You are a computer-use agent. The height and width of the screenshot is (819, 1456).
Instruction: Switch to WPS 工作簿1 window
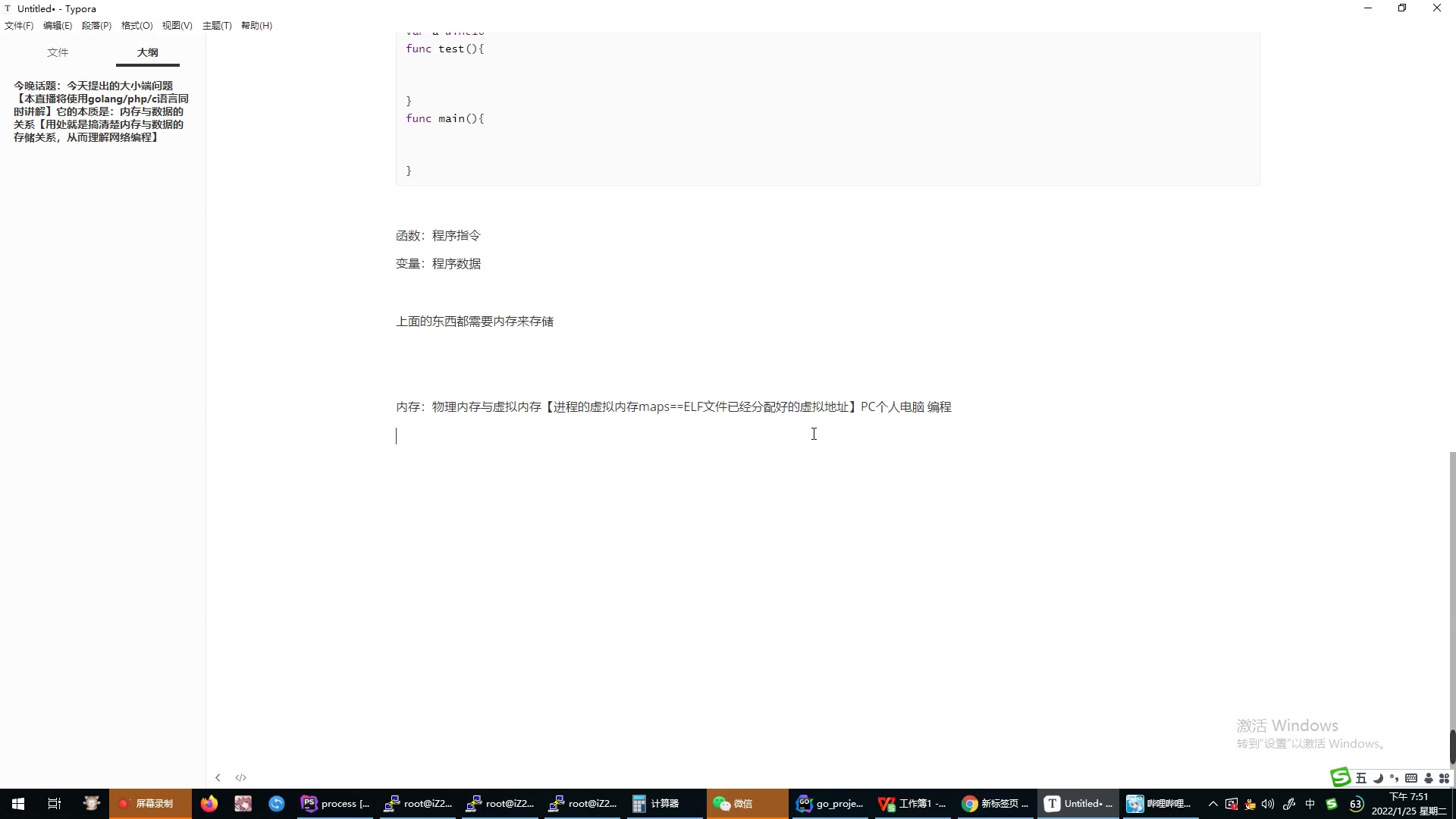point(912,804)
